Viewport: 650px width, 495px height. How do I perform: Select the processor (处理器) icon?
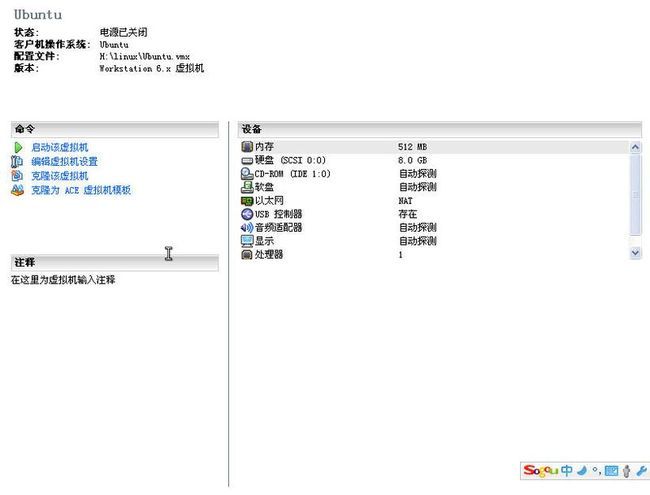(x=247, y=255)
